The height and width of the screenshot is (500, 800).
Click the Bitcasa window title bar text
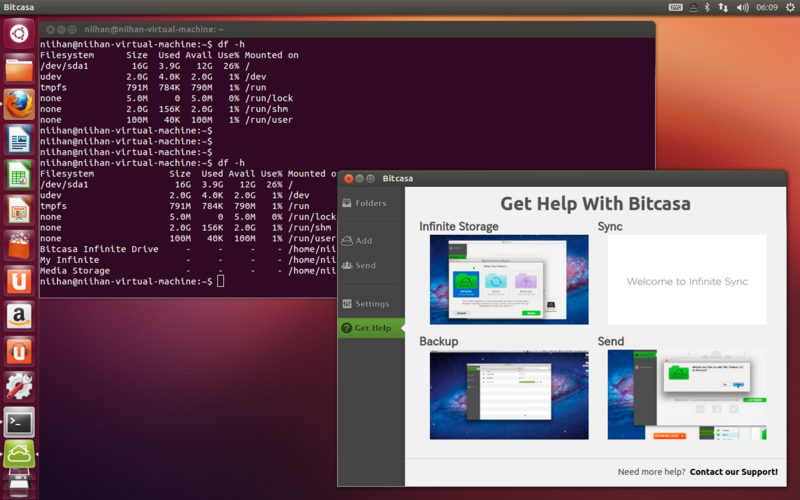[397, 179]
